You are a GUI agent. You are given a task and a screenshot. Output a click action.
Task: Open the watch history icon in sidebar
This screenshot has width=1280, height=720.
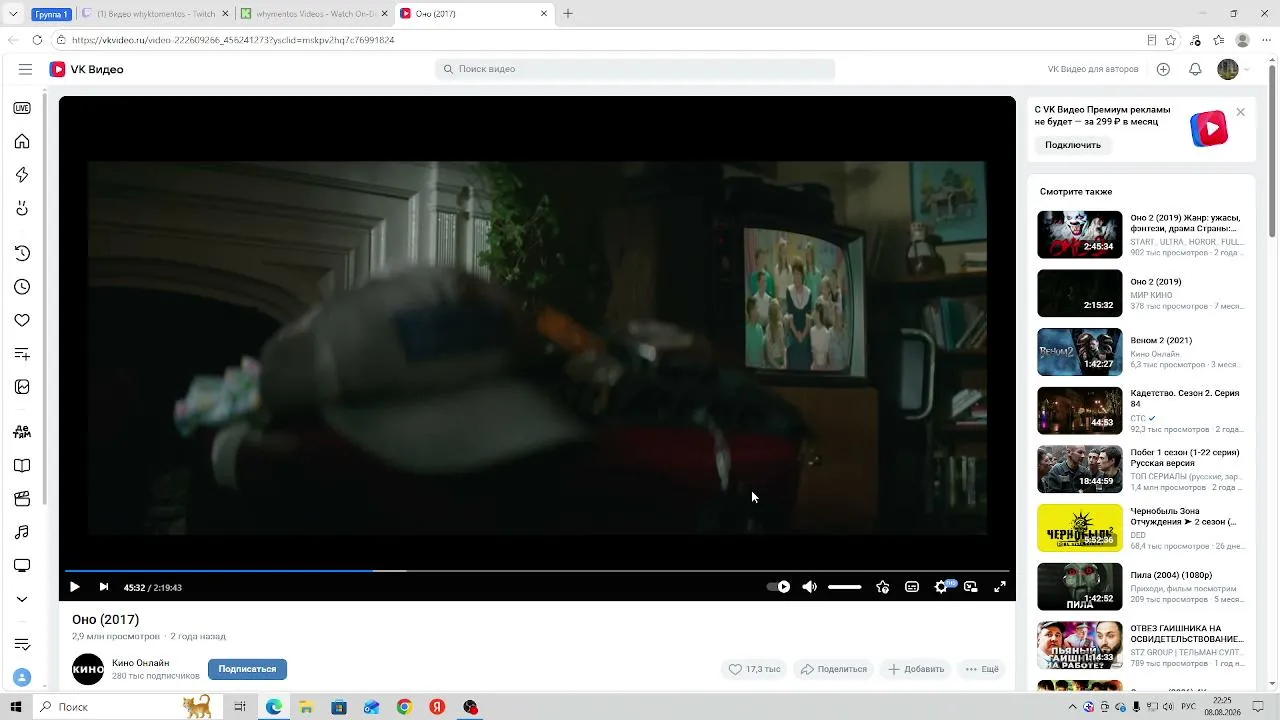[x=22, y=253]
